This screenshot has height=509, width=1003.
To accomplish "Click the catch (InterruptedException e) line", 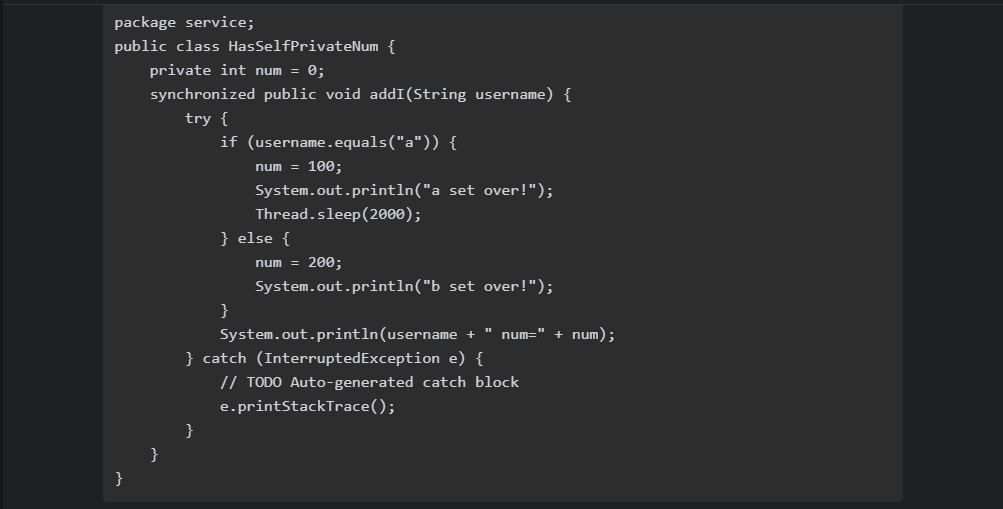I will pos(334,358).
